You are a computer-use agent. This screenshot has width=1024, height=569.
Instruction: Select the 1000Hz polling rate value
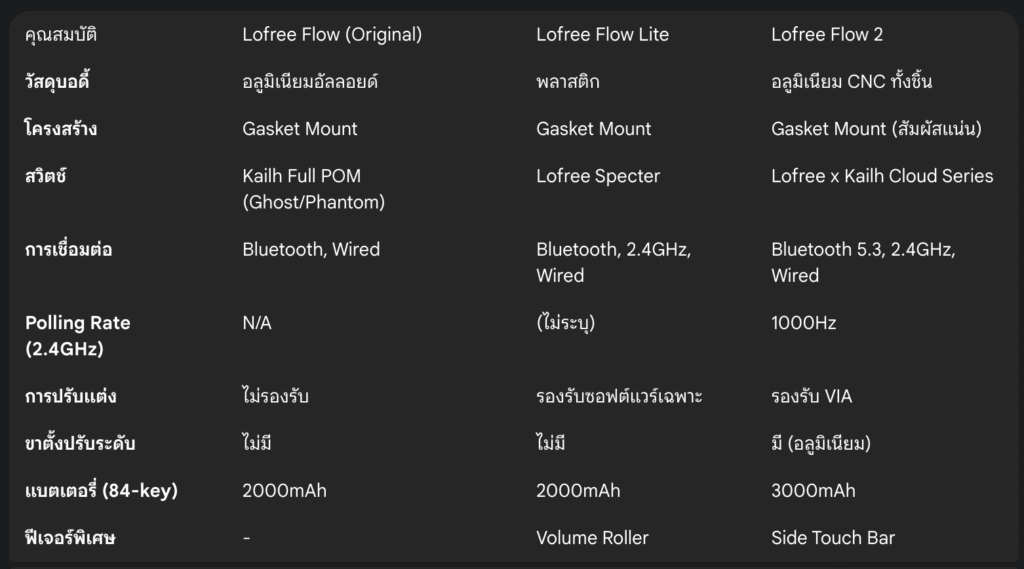803,323
